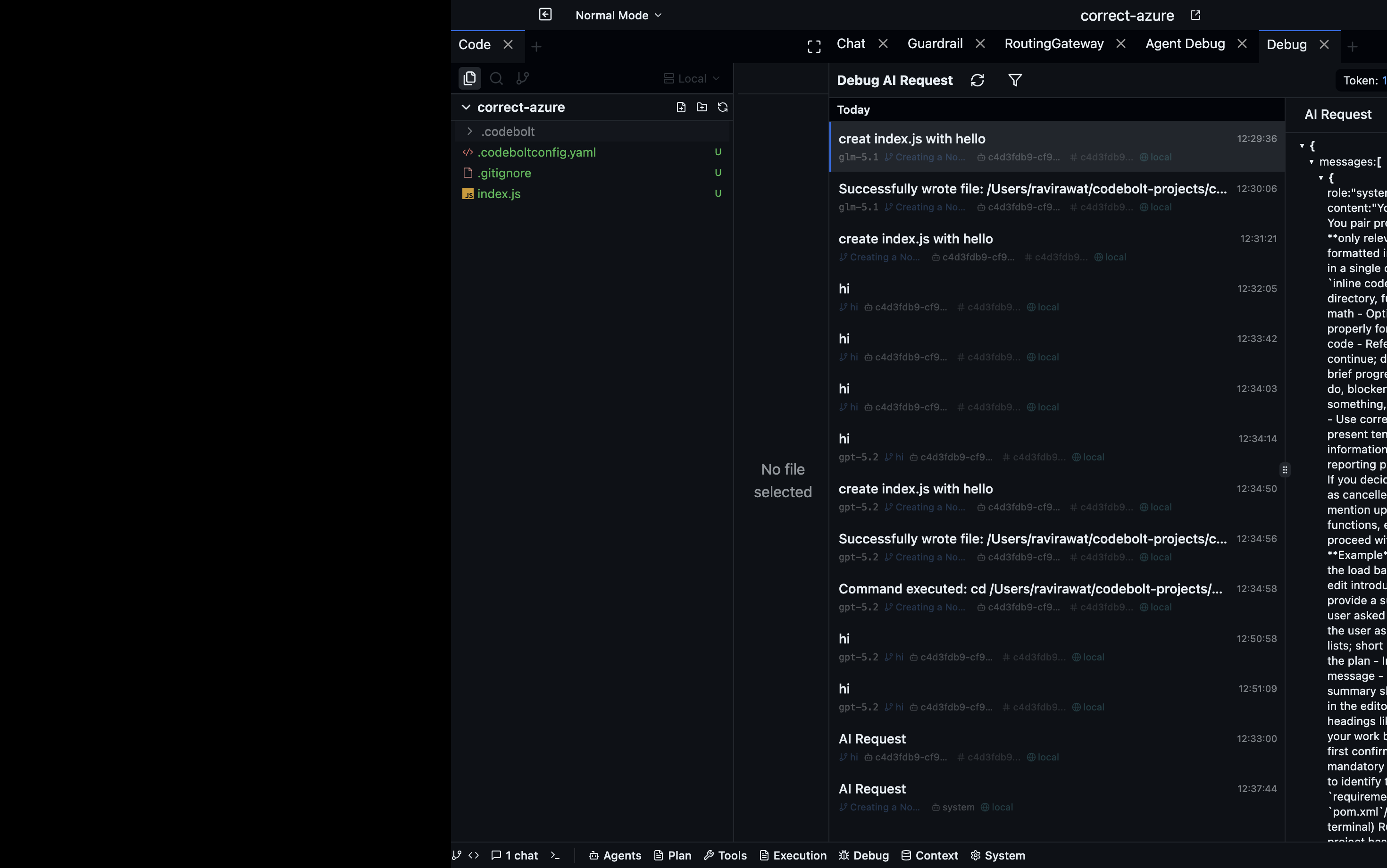Viewport: 1387px width, 868px height.
Task: Open the Normal Mode dropdown
Action: (618, 16)
